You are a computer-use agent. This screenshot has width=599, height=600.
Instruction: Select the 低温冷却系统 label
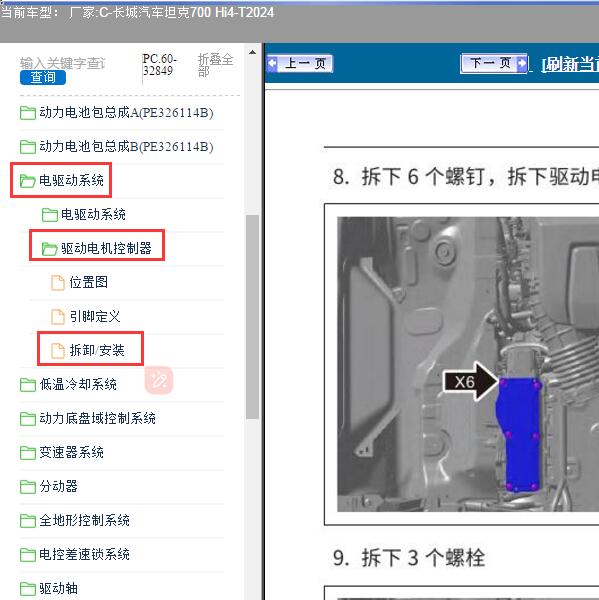pyautogui.click(x=78, y=384)
